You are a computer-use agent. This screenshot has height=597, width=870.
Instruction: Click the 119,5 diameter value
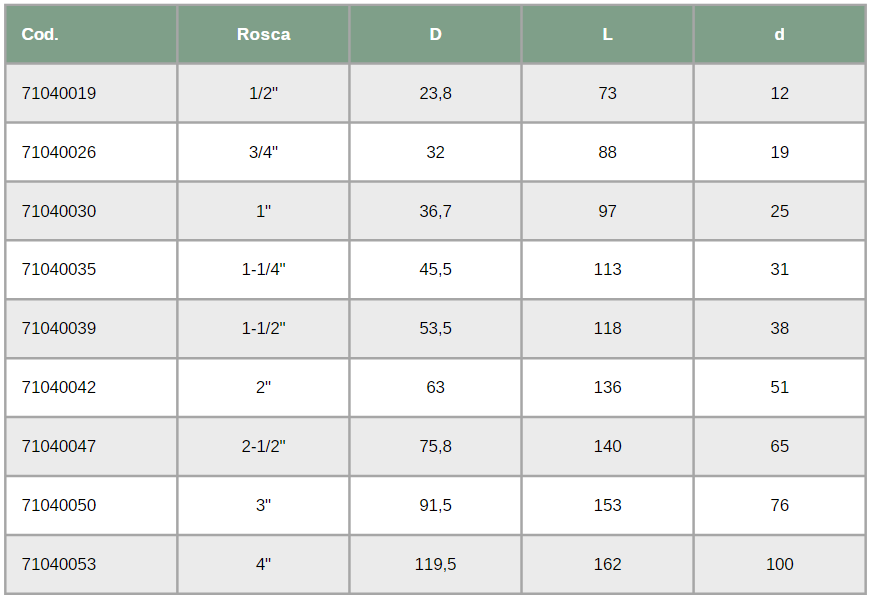point(436,564)
